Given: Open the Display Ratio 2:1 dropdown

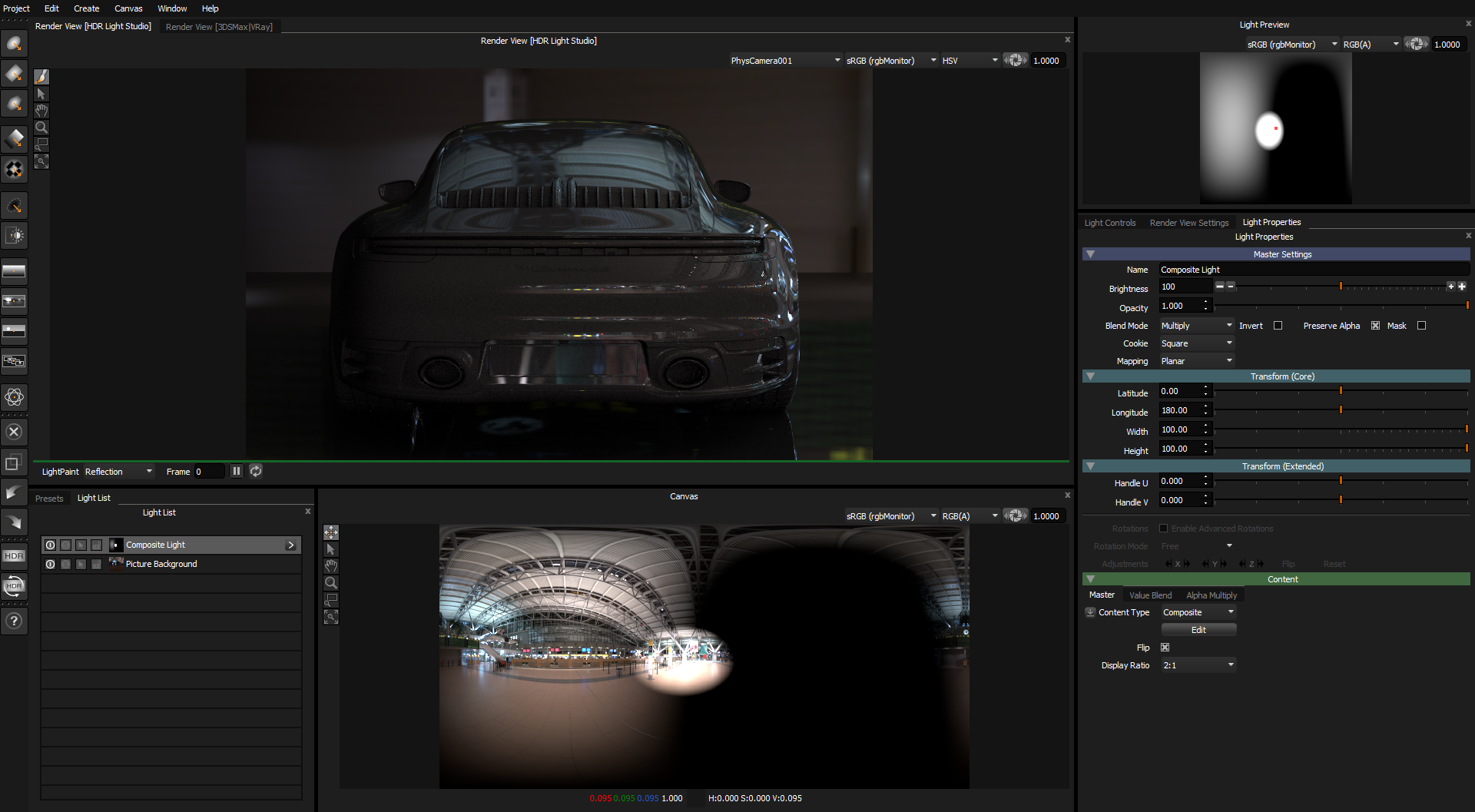Looking at the screenshot, I should 1198,665.
